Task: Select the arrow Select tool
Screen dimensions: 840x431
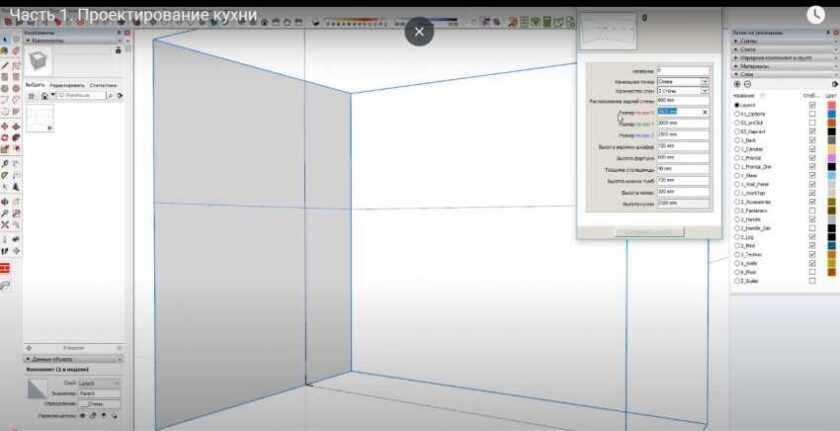Action: (6, 40)
